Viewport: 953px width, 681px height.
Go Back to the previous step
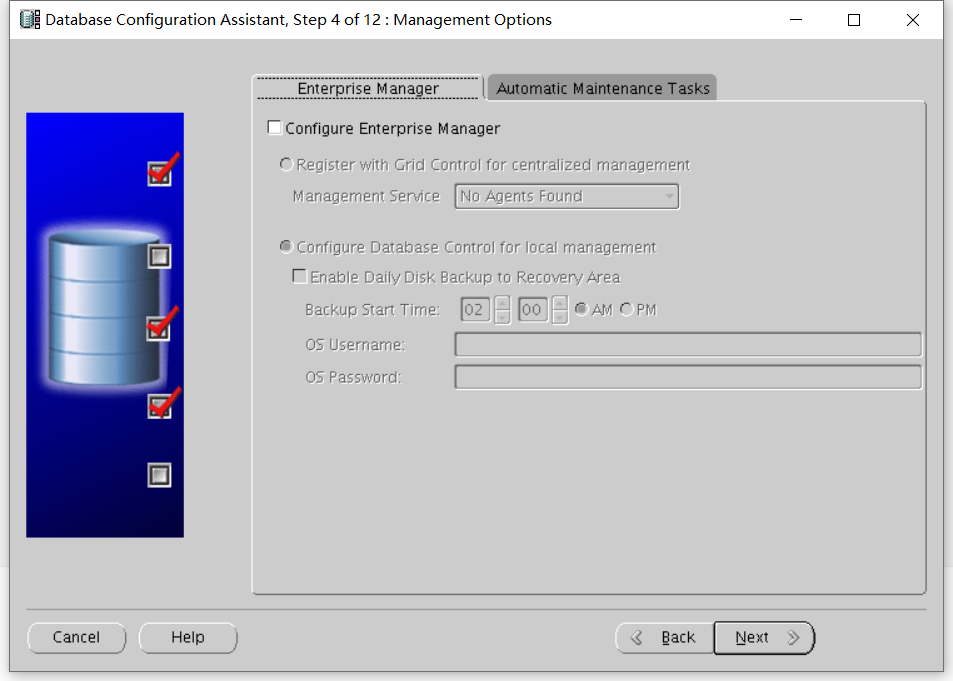pyautogui.click(x=664, y=637)
